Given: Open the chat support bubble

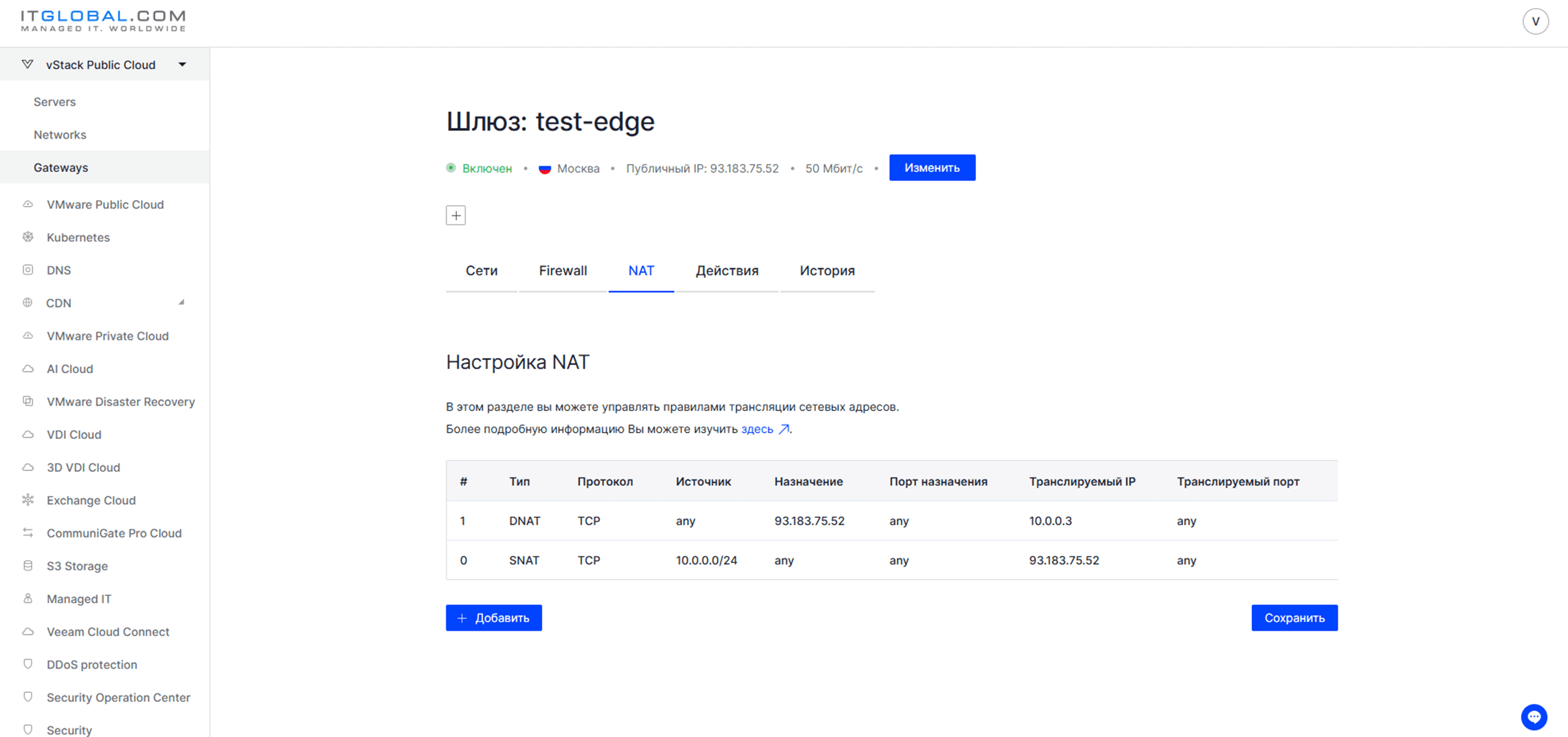Looking at the screenshot, I should click(x=1534, y=717).
